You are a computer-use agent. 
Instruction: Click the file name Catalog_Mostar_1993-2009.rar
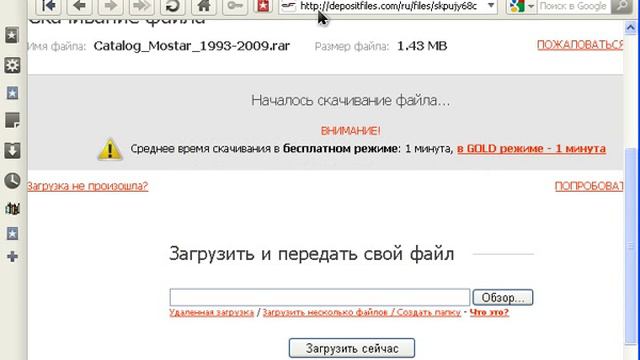point(191,46)
